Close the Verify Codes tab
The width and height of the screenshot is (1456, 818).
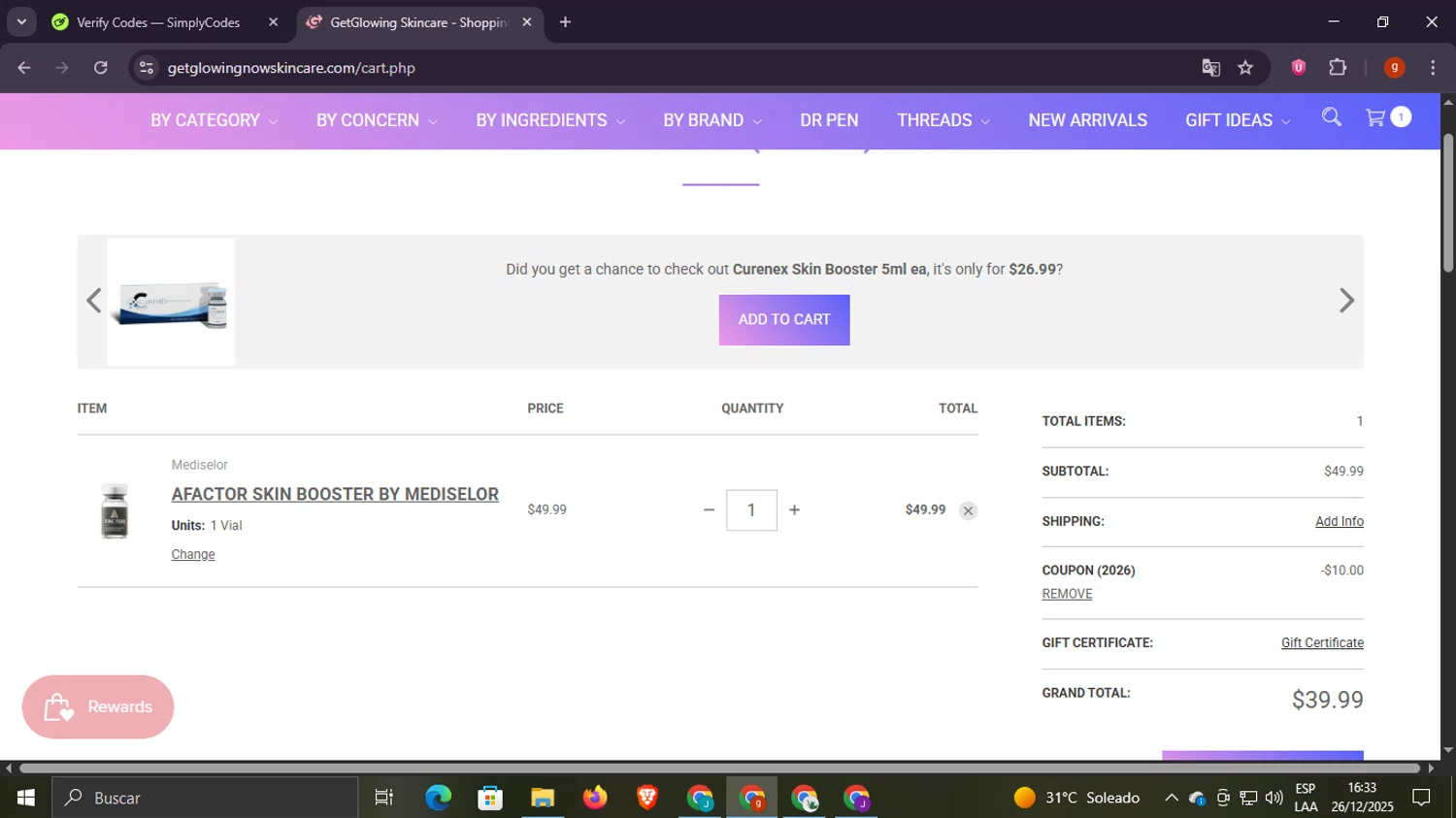(x=273, y=22)
